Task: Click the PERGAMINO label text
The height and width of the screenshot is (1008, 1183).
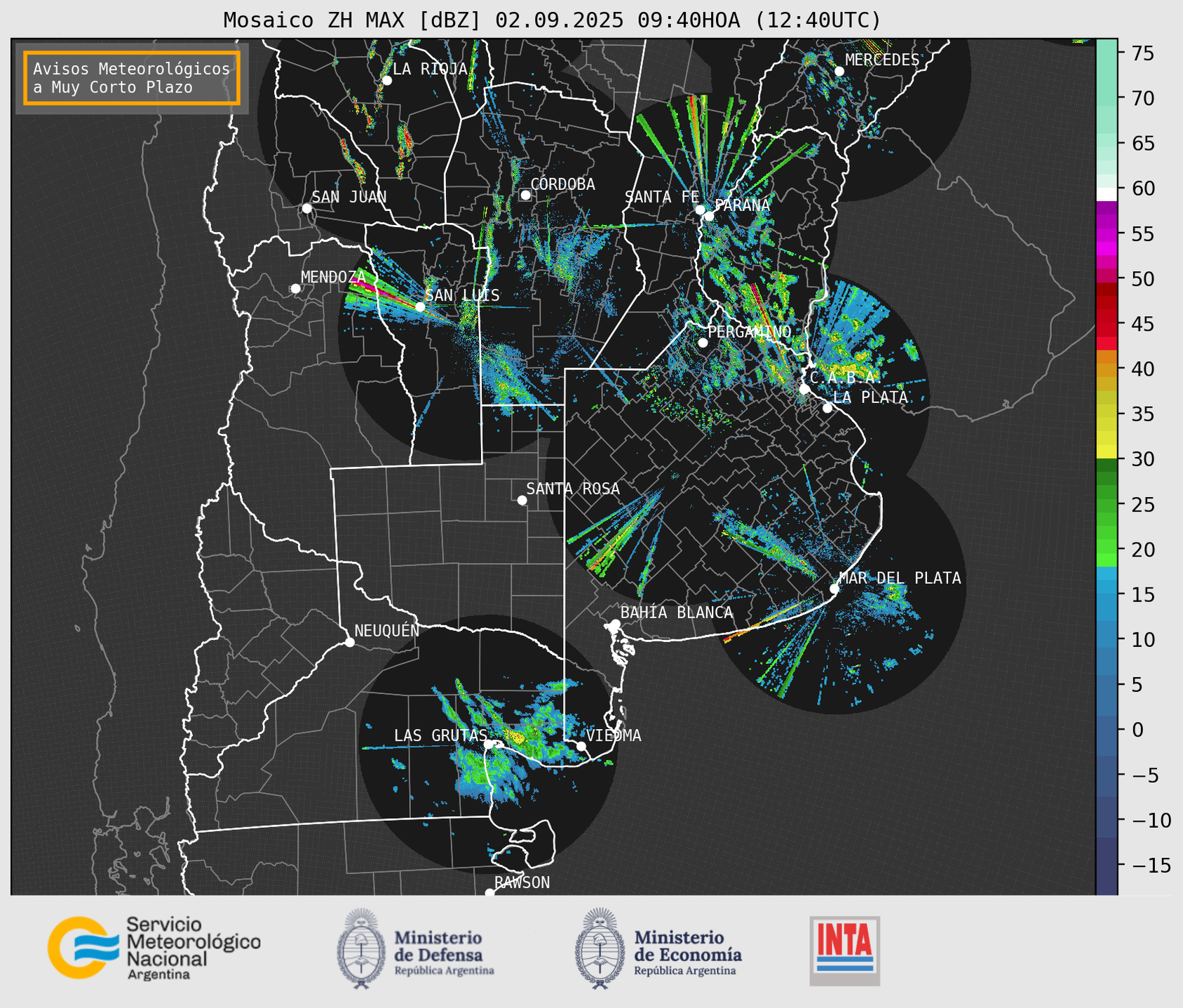Action: click(750, 332)
